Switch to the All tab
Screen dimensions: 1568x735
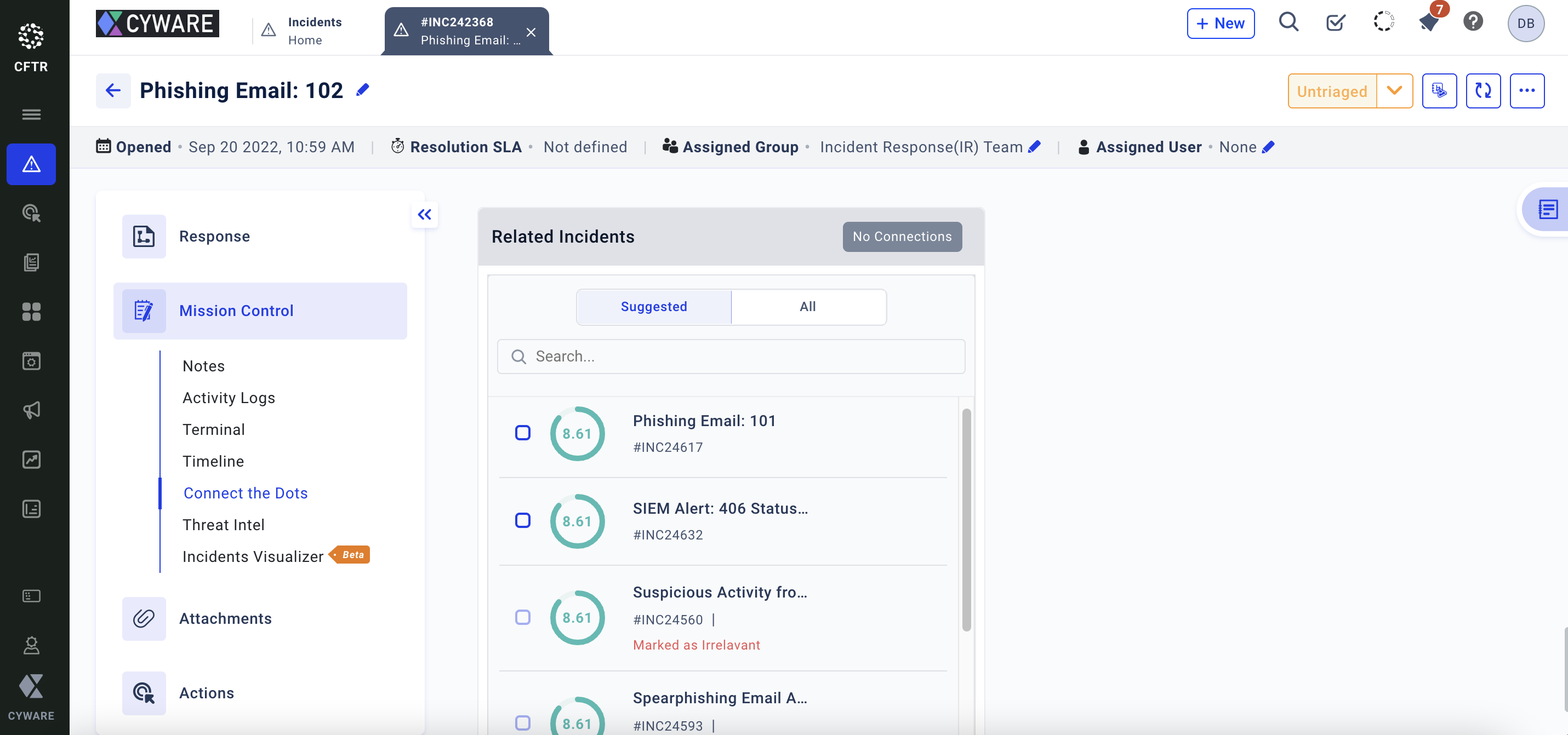(808, 307)
